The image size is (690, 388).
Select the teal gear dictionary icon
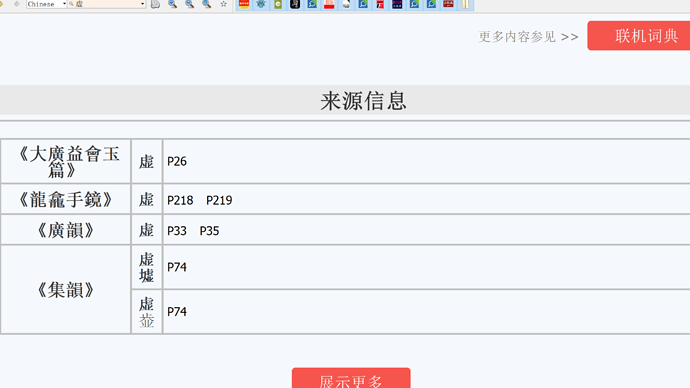pos(261,4)
